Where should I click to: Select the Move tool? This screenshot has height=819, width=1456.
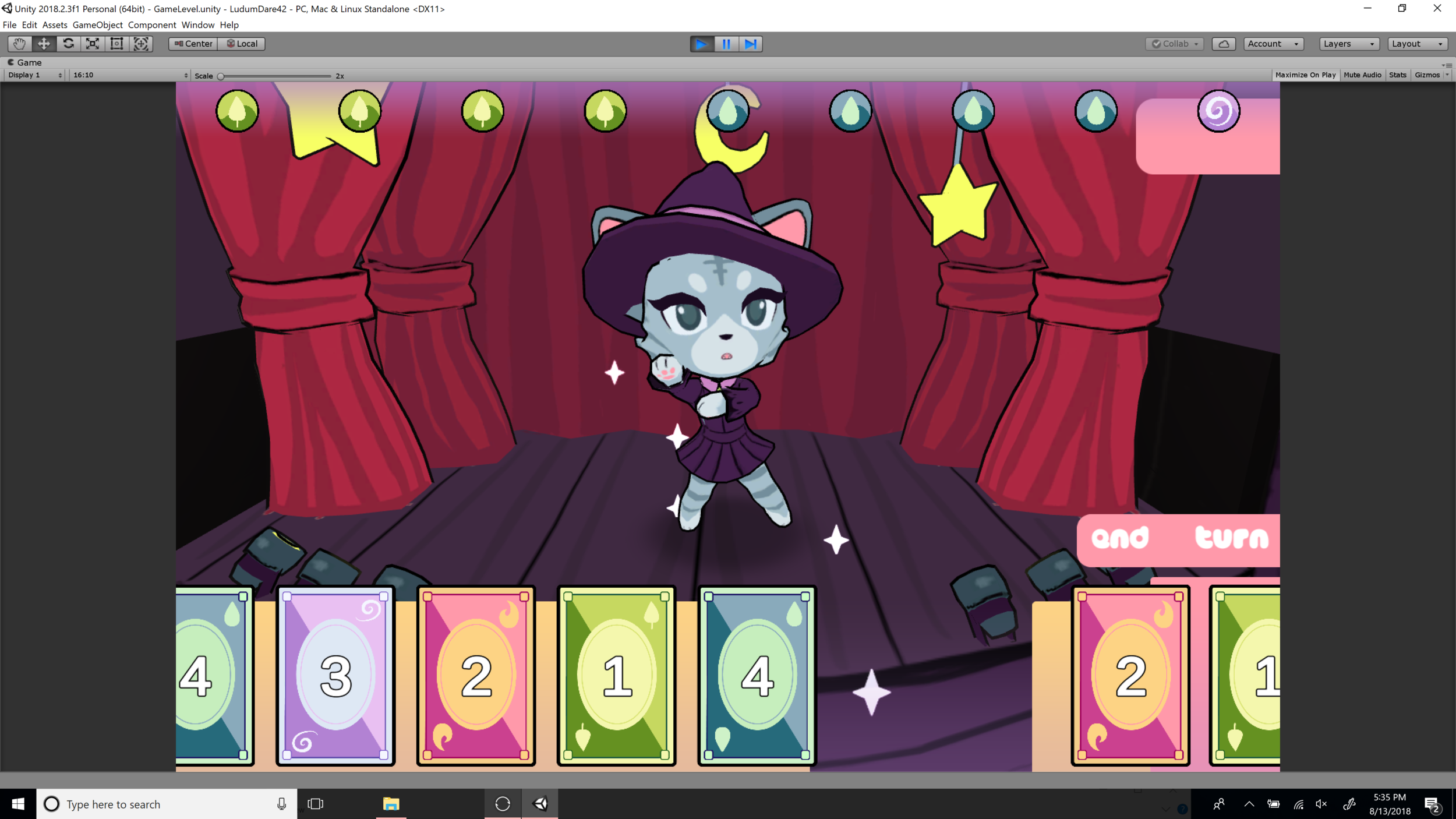44,44
